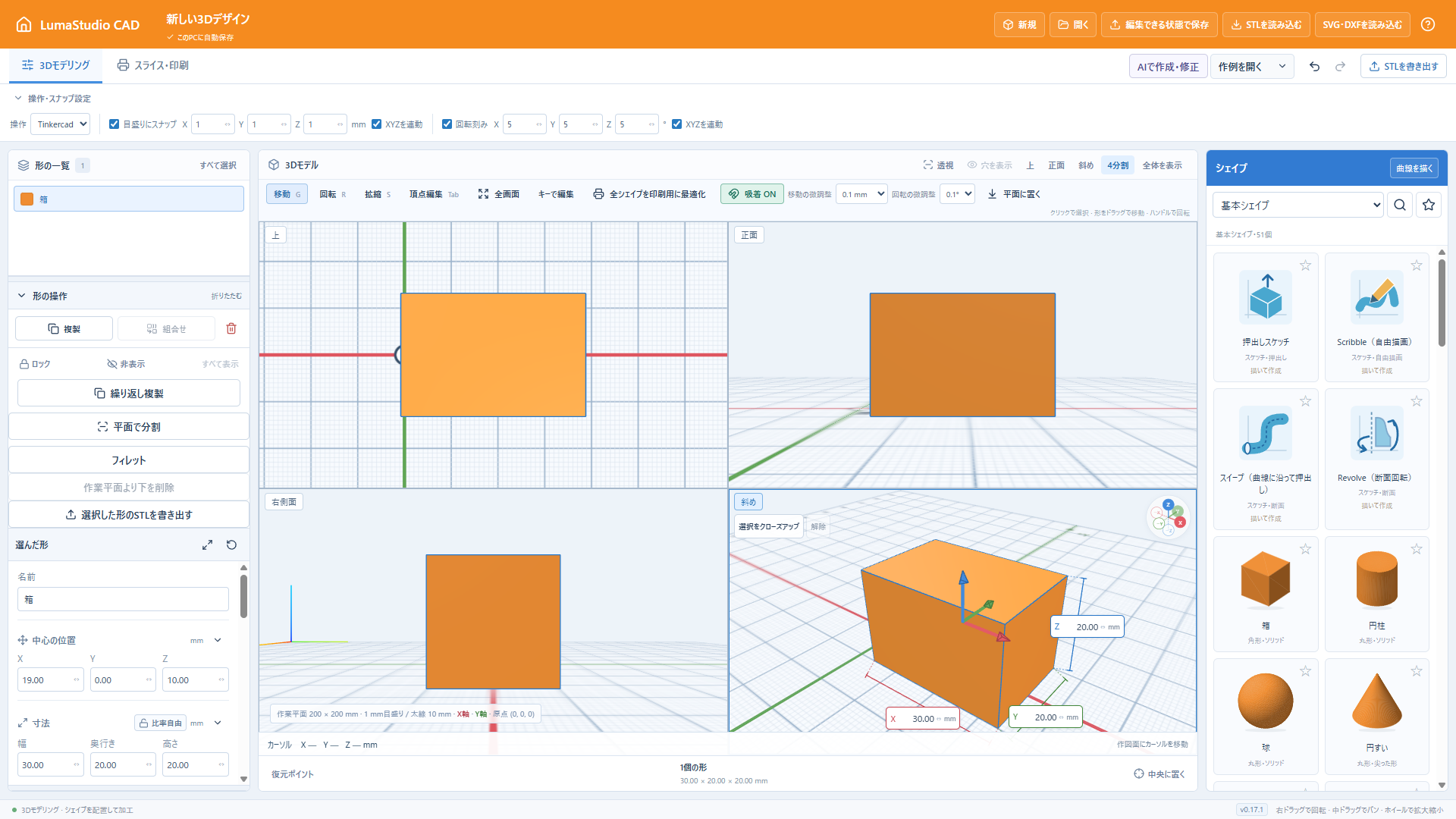This screenshot has width=1456, height=819.
Task: Click the view orientation gizmo
Action: click(1168, 518)
